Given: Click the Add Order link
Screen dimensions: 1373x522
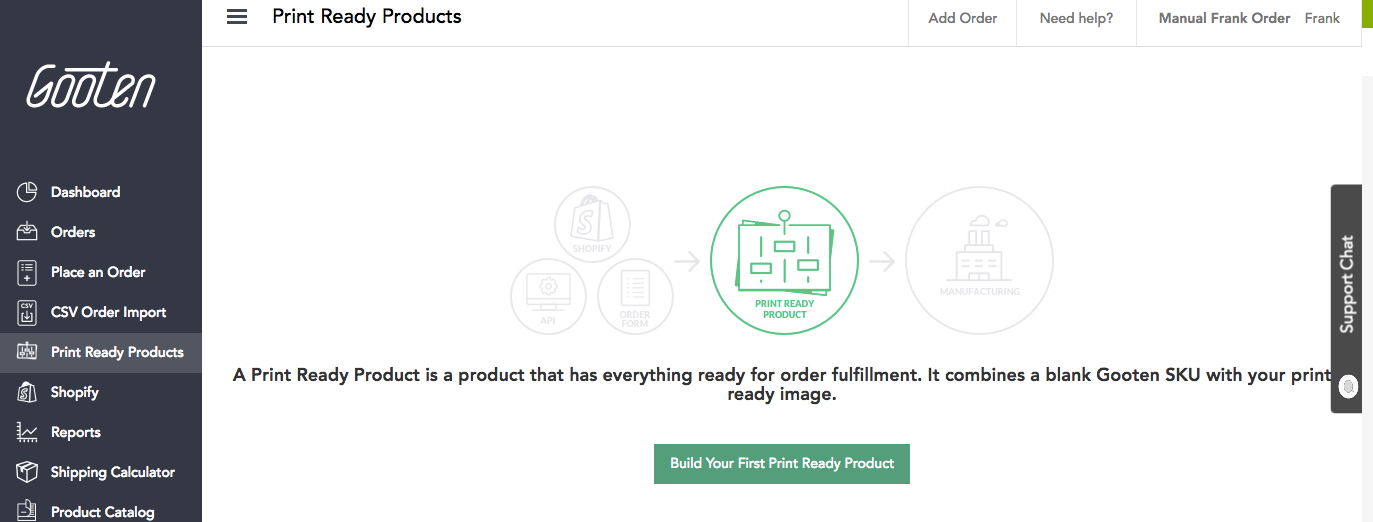Looking at the screenshot, I should pyautogui.click(x=962, y=18).
